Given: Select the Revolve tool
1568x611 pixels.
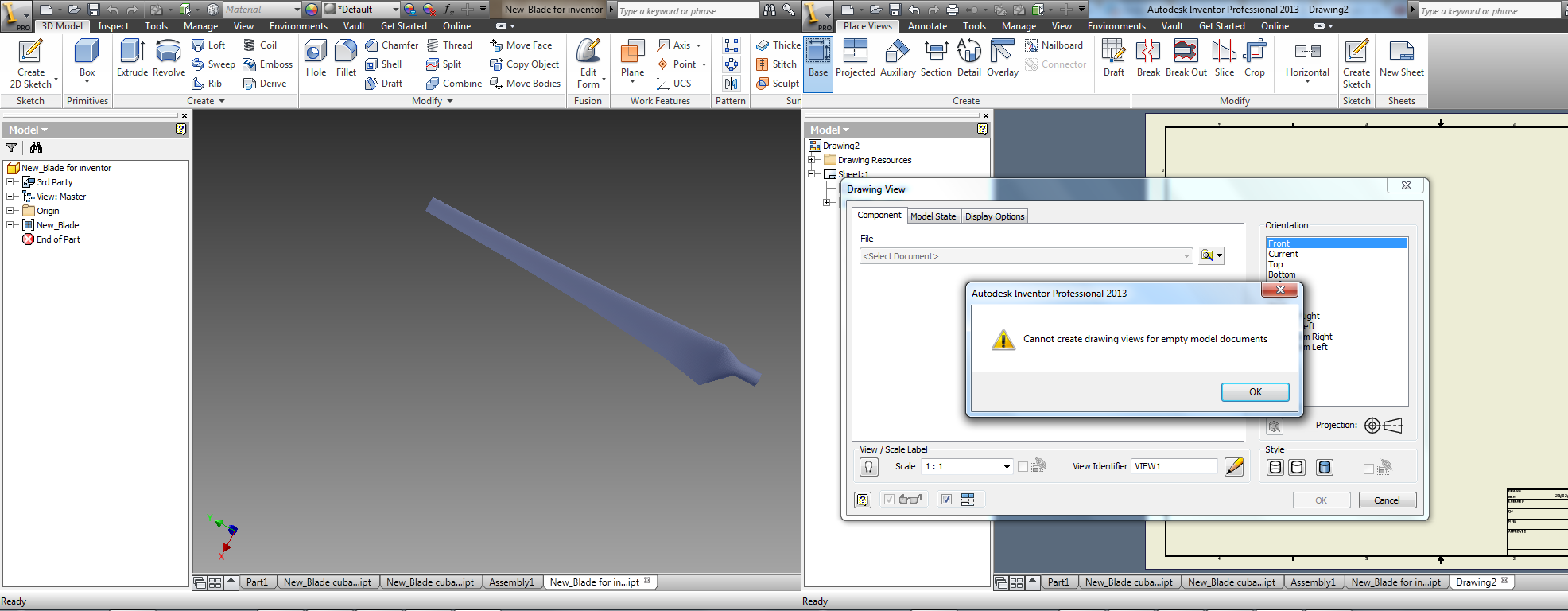Looking at the screenshot, I should pos(169,59).
